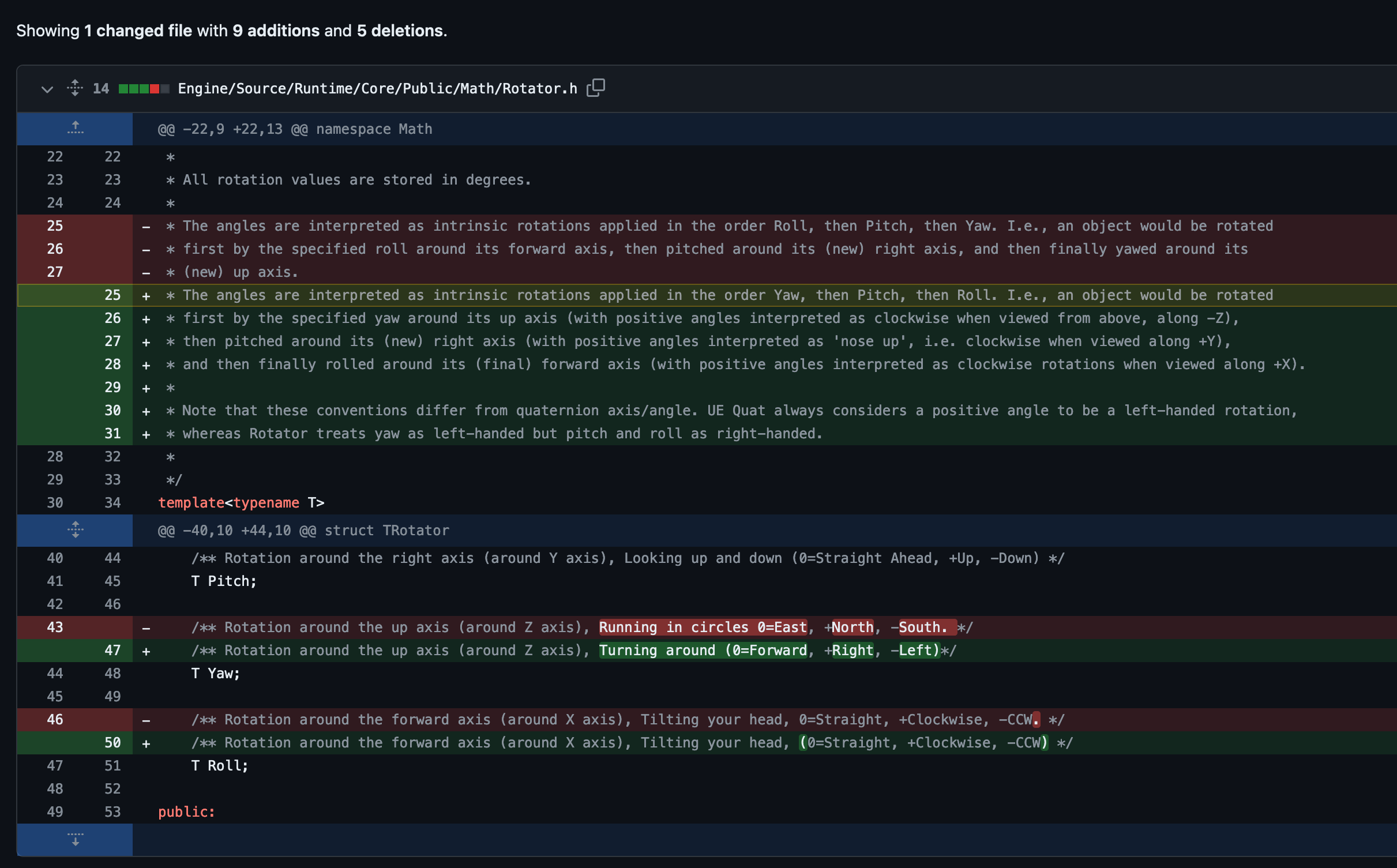Click the changed lines count 14
Image resolution: width=1397 pixels, height=868 pixels.
pos(101,89)
